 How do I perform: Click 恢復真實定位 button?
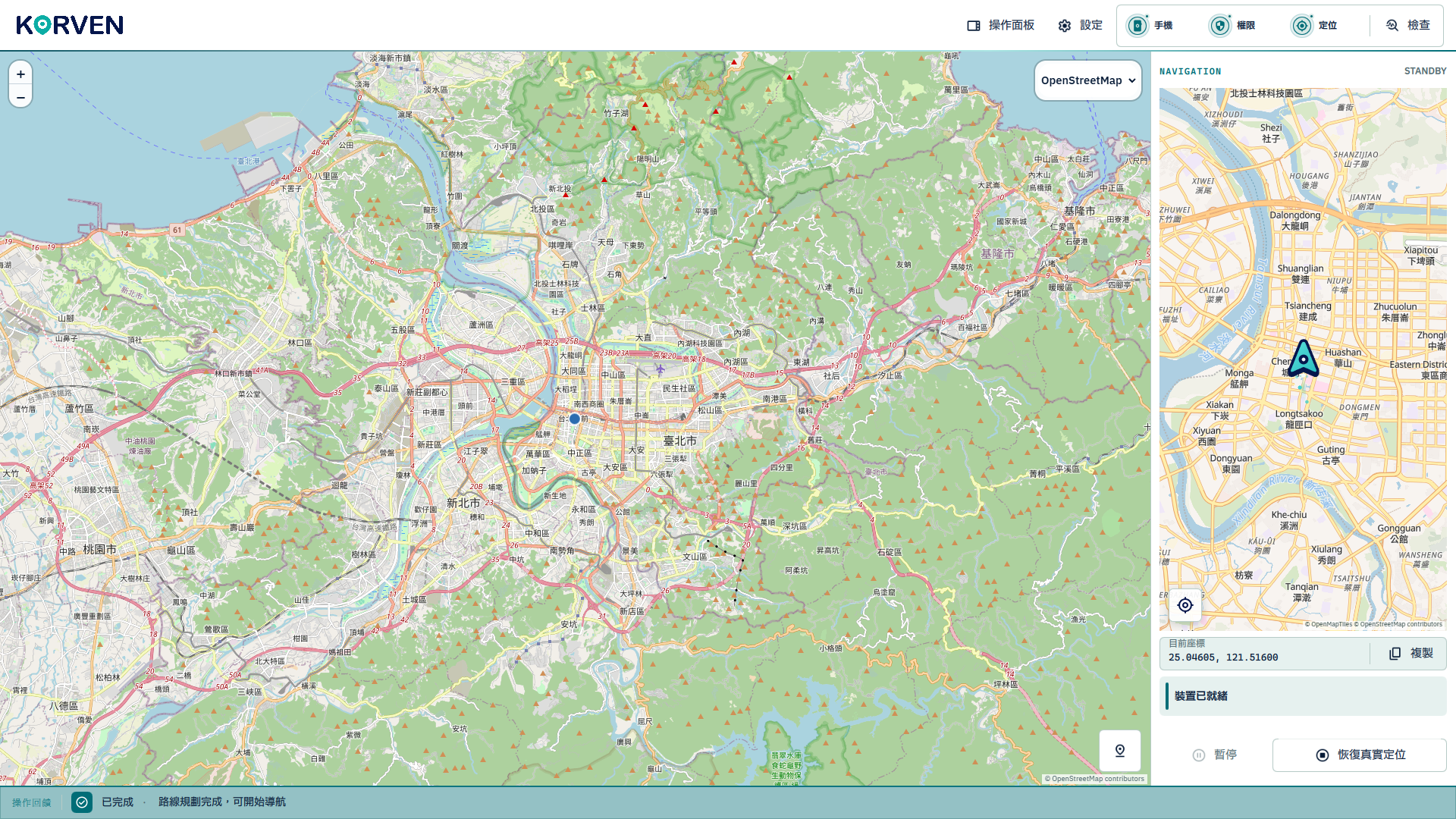click(x=1360, y=755)
